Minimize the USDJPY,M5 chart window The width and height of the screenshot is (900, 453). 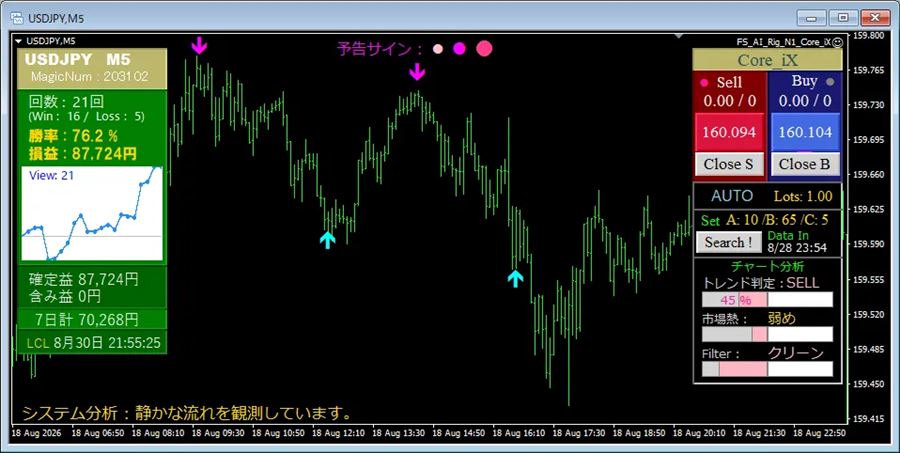(x=814, y=17)
